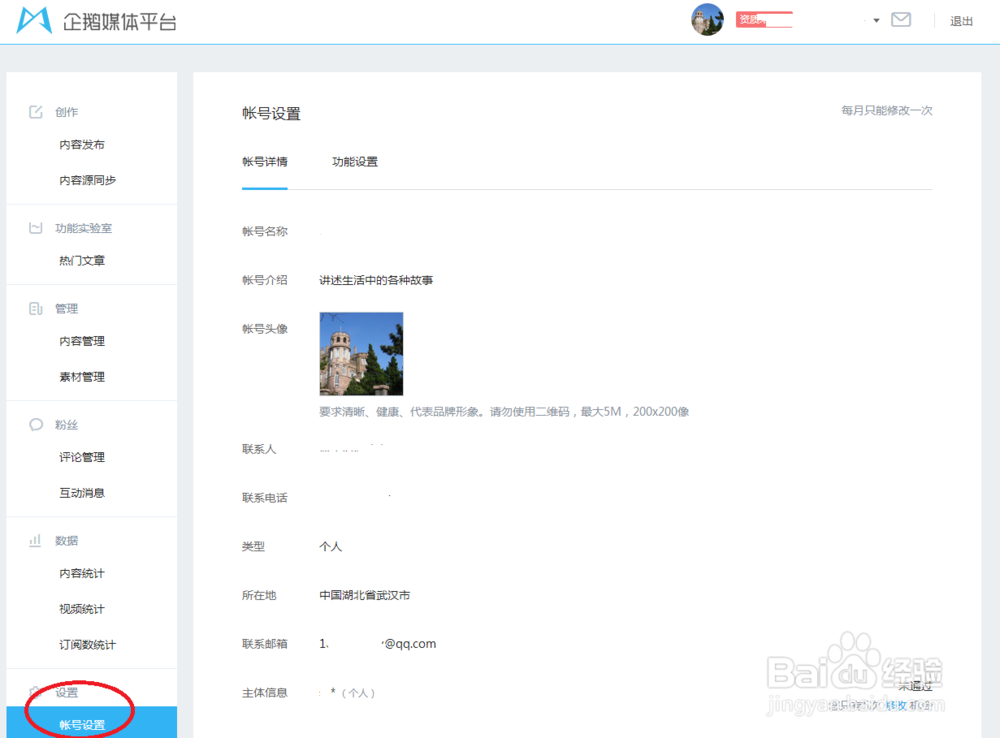Open the message envelope icon
Image resolution: width=1000 pixels, height=738 pixels.
point(899,19)
